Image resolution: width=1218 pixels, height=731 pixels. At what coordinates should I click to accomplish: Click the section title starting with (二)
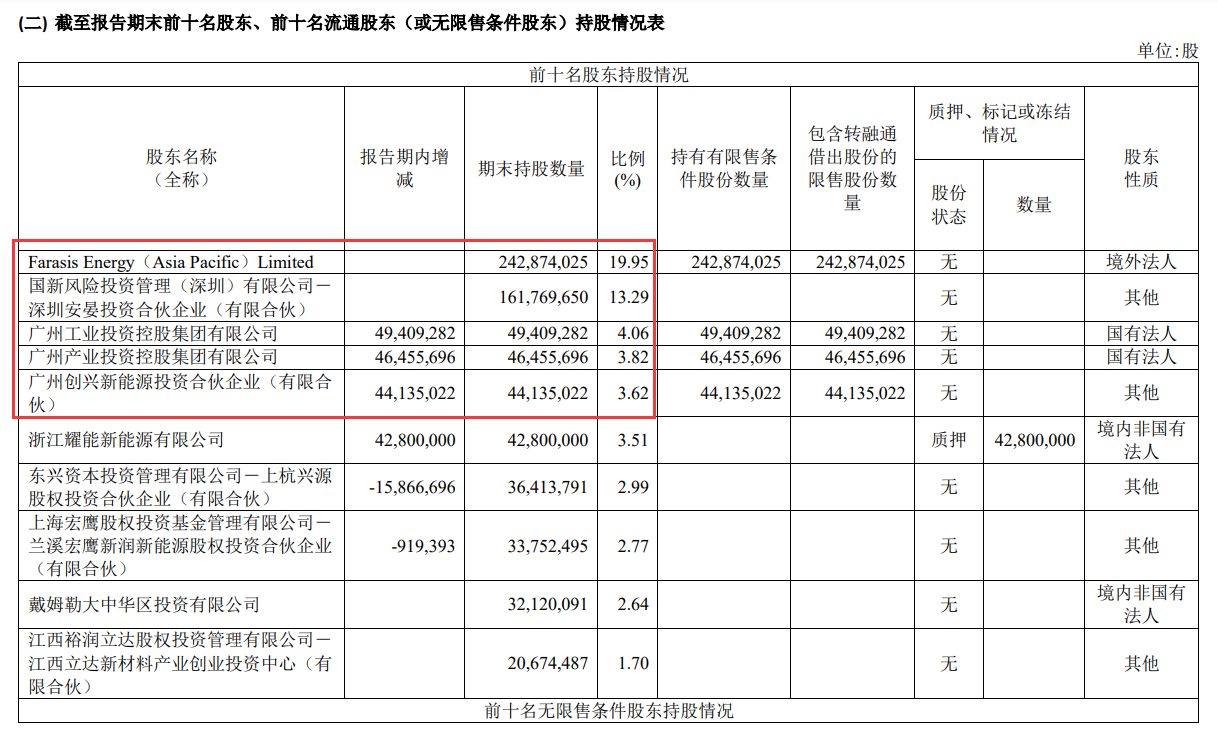[341, 23]
